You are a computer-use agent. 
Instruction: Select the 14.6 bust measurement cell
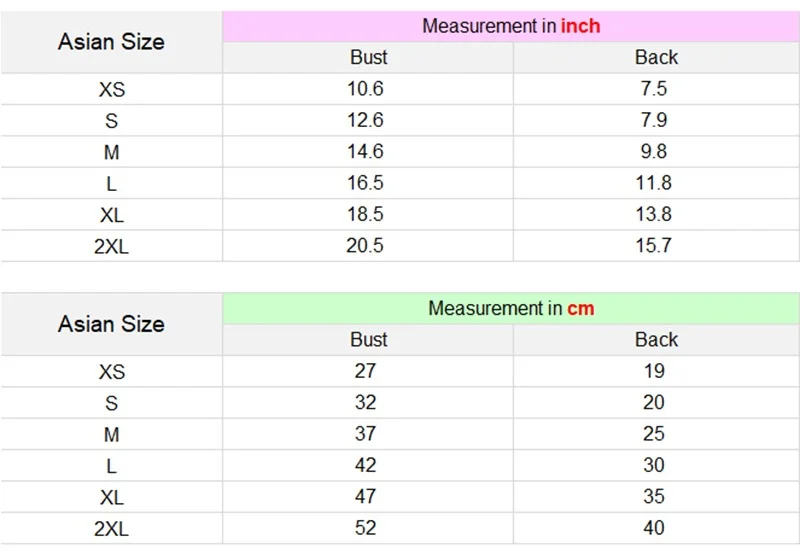365,151
